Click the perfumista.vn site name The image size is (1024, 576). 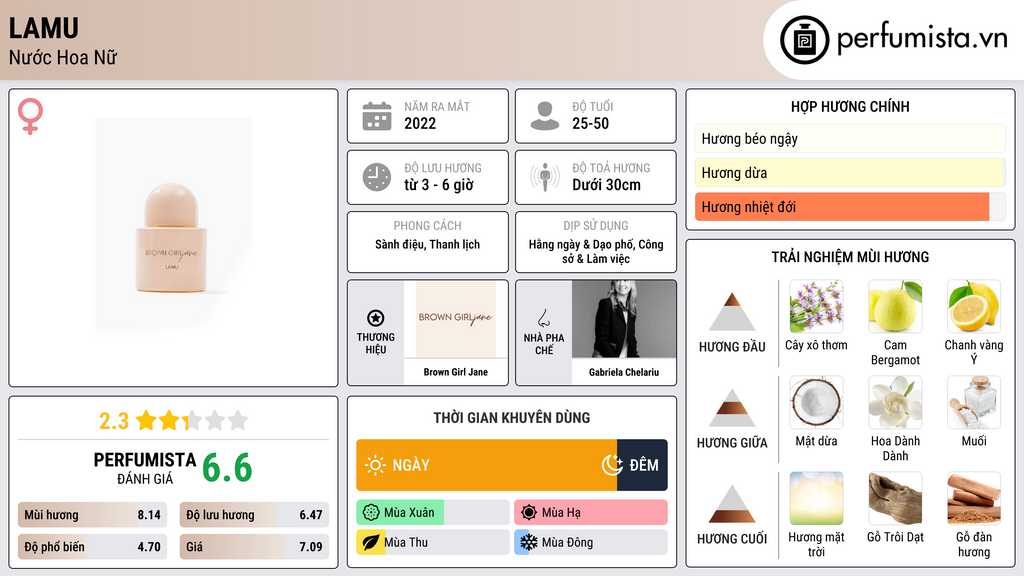click(x=922, y=39)
